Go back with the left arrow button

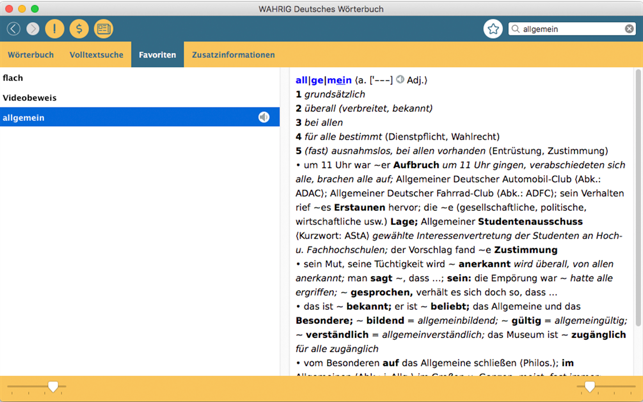[x=14, y=29]
